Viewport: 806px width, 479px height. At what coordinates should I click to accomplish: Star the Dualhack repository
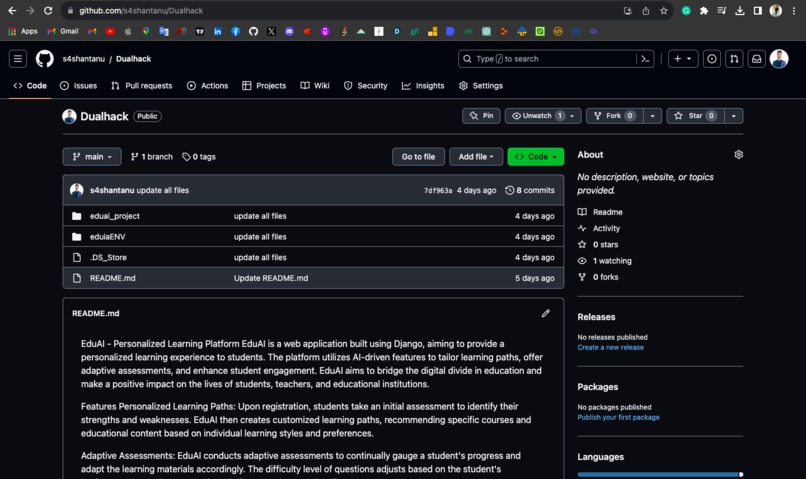tap(695, 116)
